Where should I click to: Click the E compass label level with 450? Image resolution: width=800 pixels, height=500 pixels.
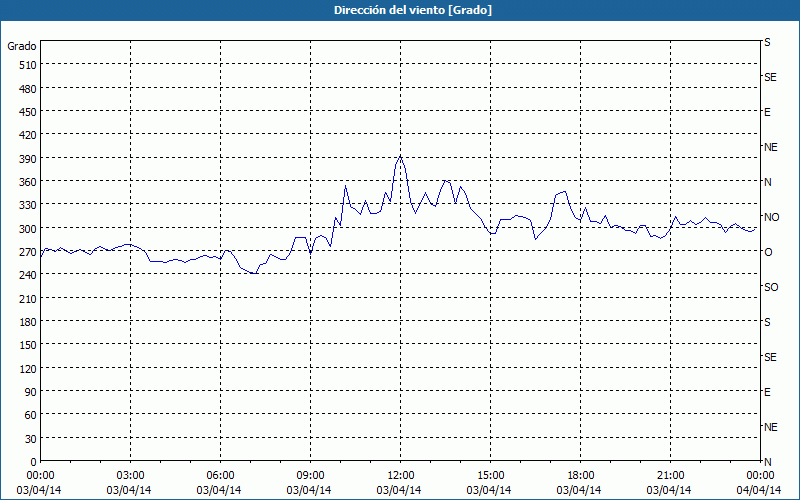767,112
